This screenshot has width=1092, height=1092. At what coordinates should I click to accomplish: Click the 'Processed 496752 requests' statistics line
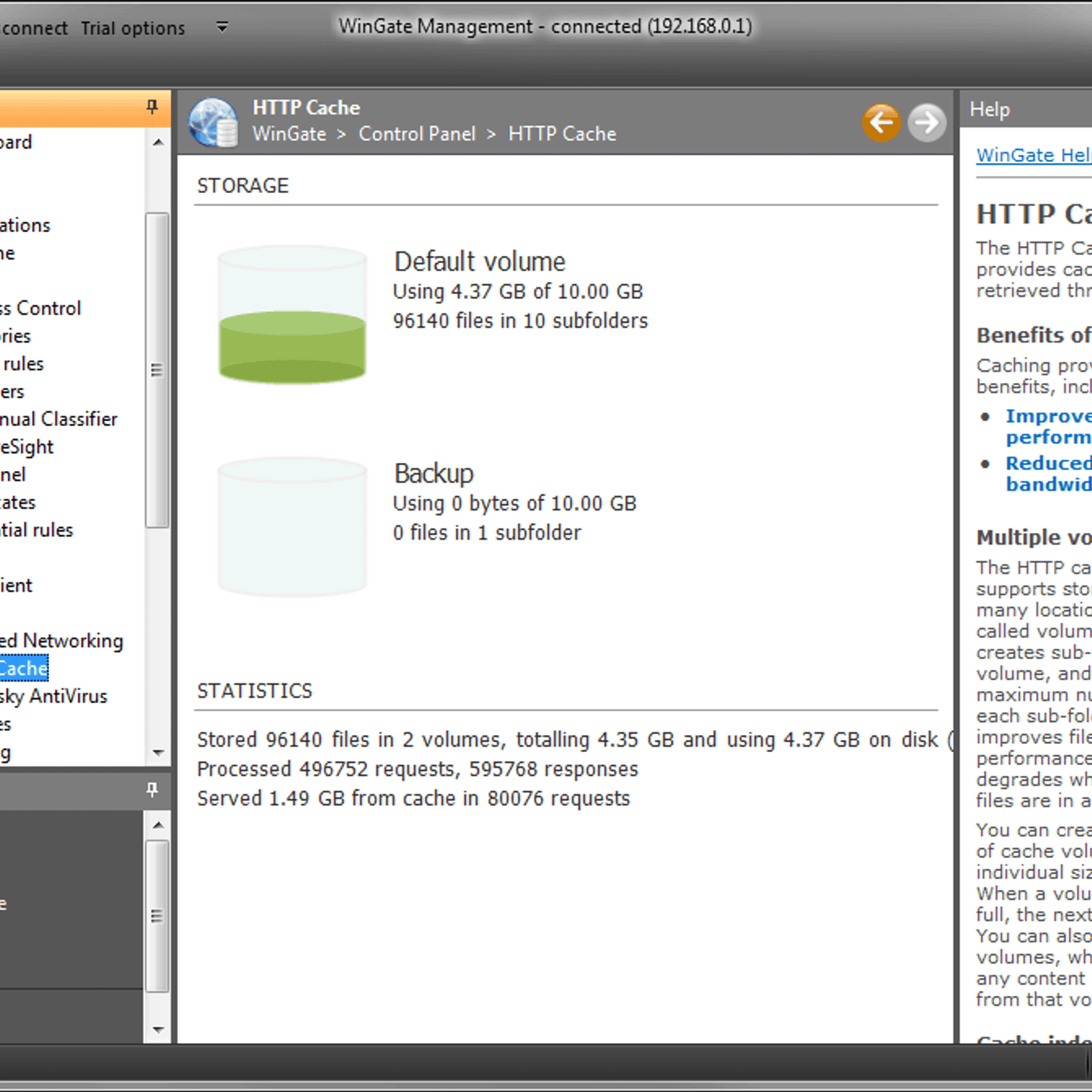click(418, 769)
